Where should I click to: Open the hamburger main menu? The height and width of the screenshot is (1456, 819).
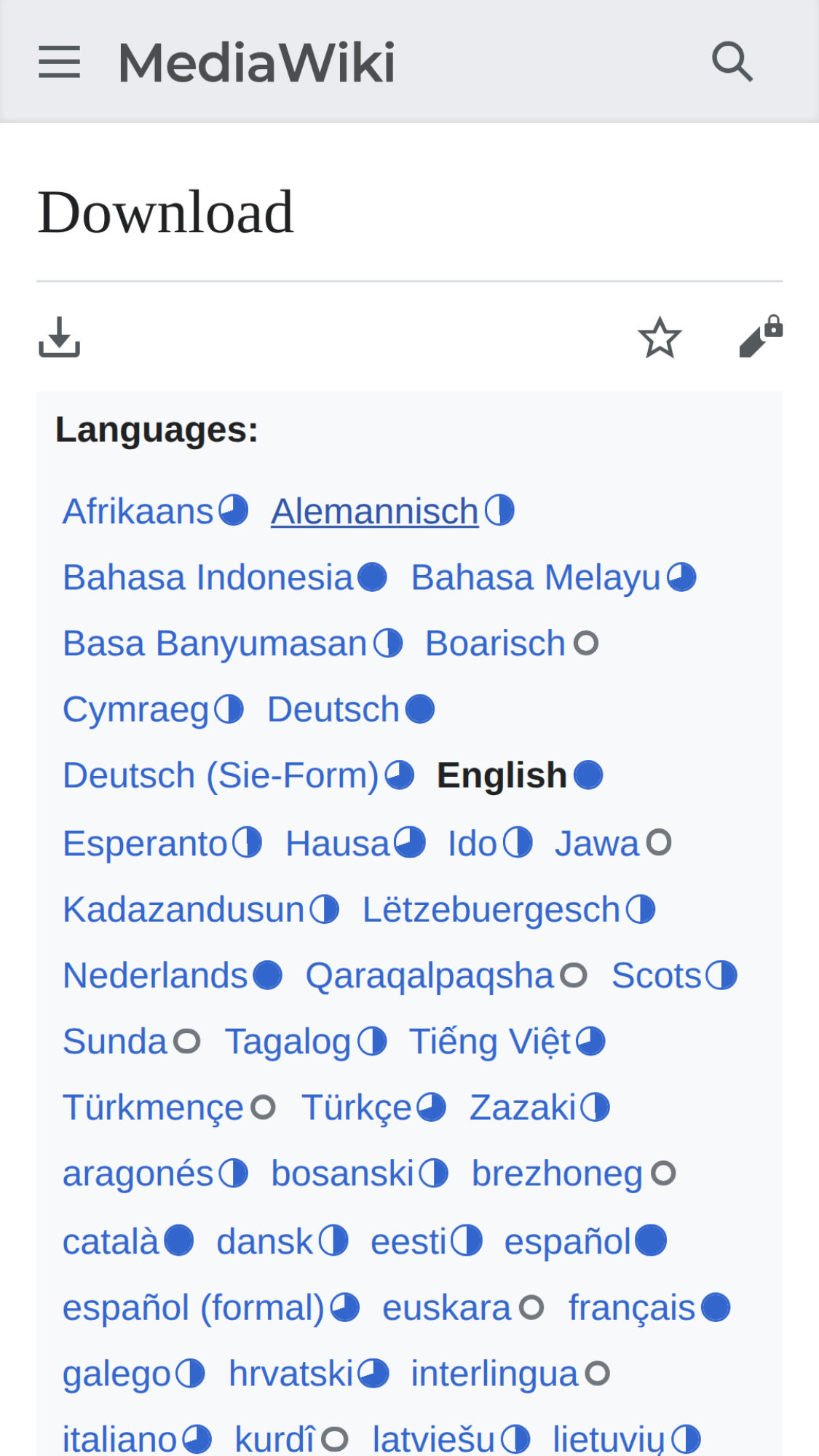[59, 62]
